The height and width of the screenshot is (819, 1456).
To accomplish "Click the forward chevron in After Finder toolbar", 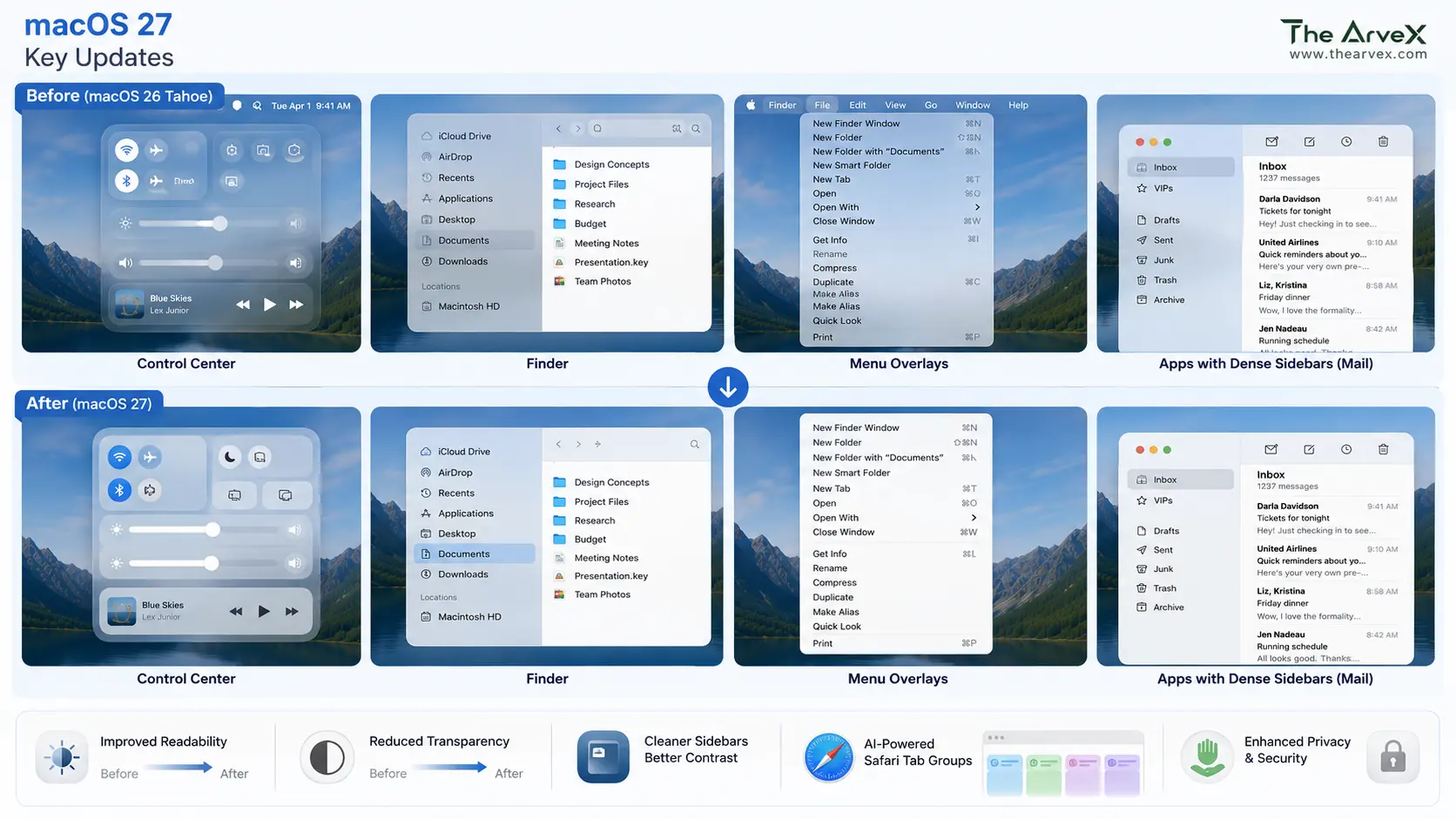I will pos(578,444).
